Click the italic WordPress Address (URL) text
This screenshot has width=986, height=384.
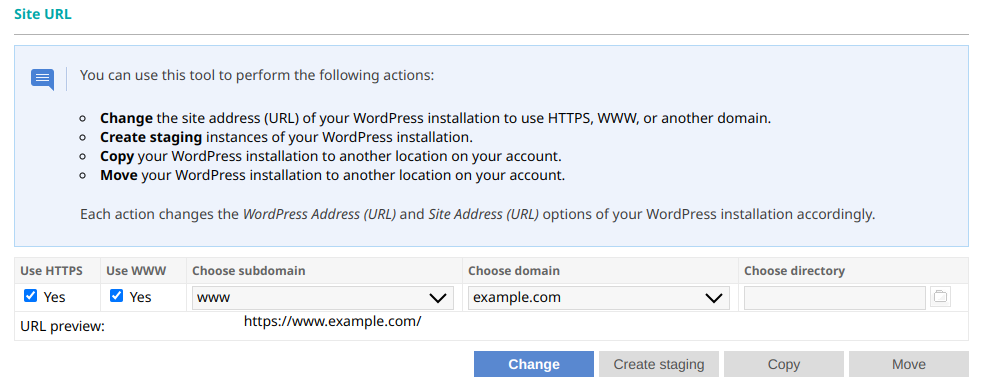319,214
